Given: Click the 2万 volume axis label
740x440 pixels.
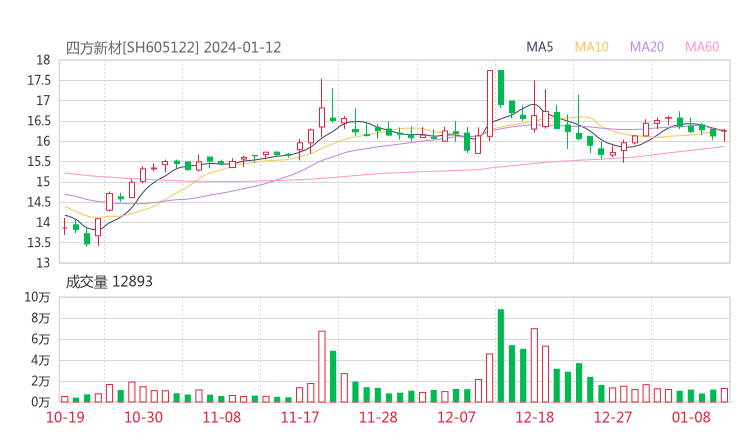Looking at the screenshot, I should pyautogui.click(x=41, y=381).
